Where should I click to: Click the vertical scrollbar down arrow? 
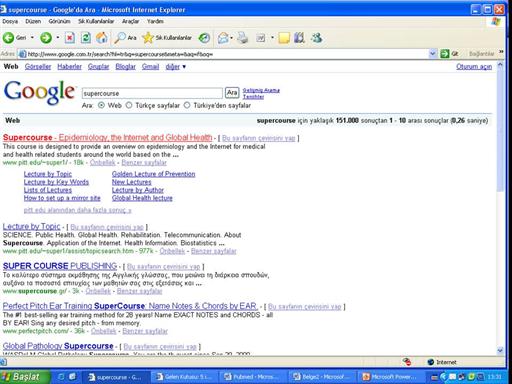(x=500, y=350)
